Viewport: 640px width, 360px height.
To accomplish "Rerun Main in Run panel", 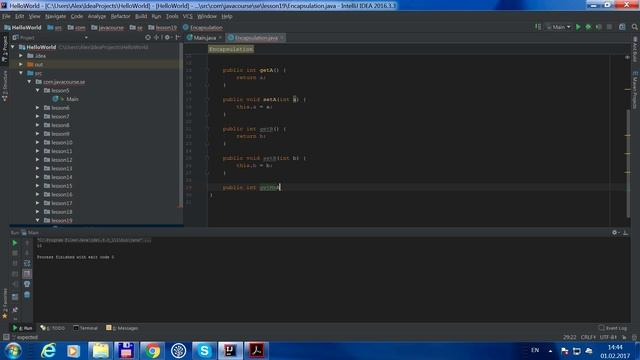I will (x=15, y=243).
